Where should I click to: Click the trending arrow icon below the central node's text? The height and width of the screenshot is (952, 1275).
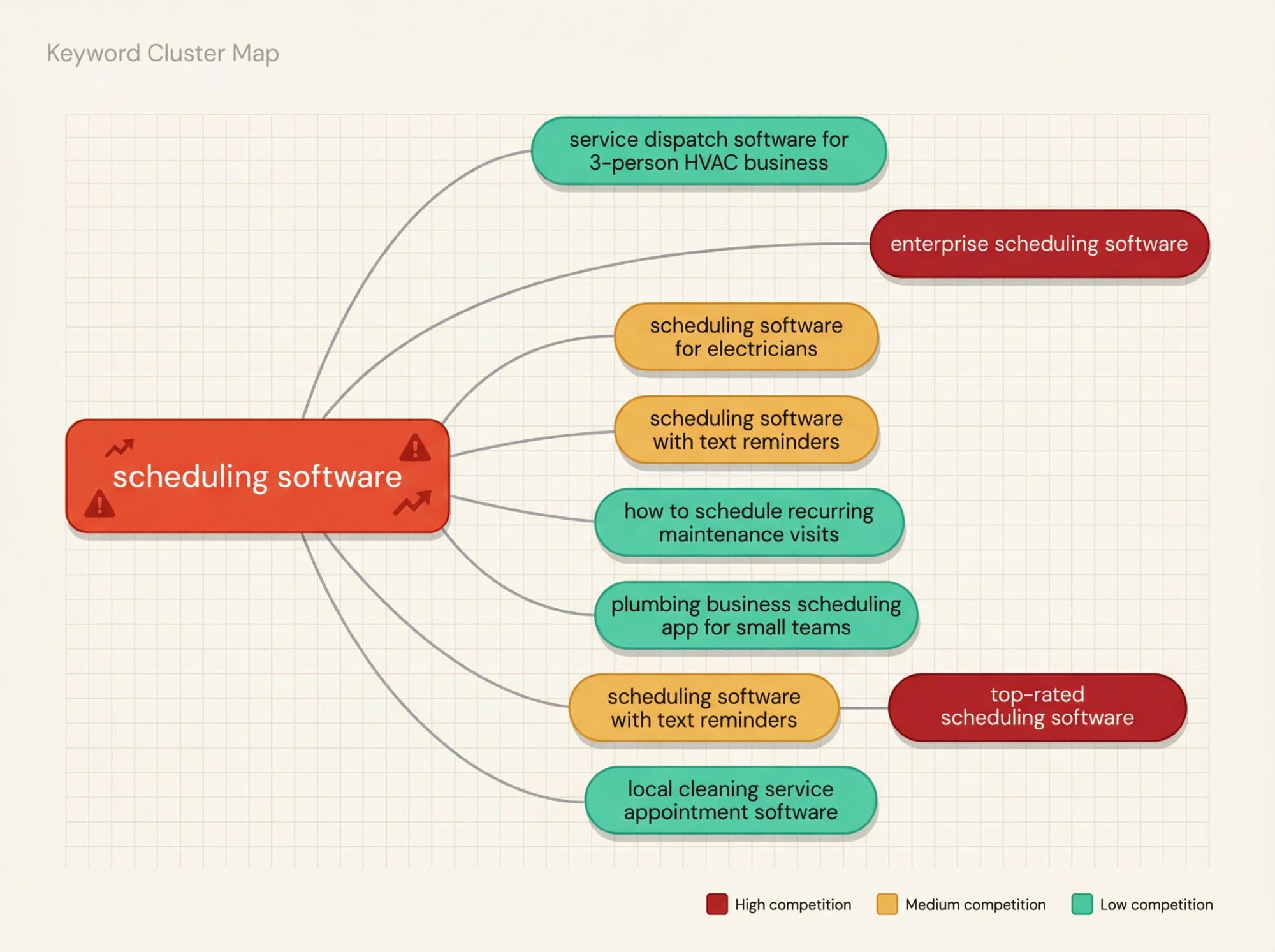point(412,502)
